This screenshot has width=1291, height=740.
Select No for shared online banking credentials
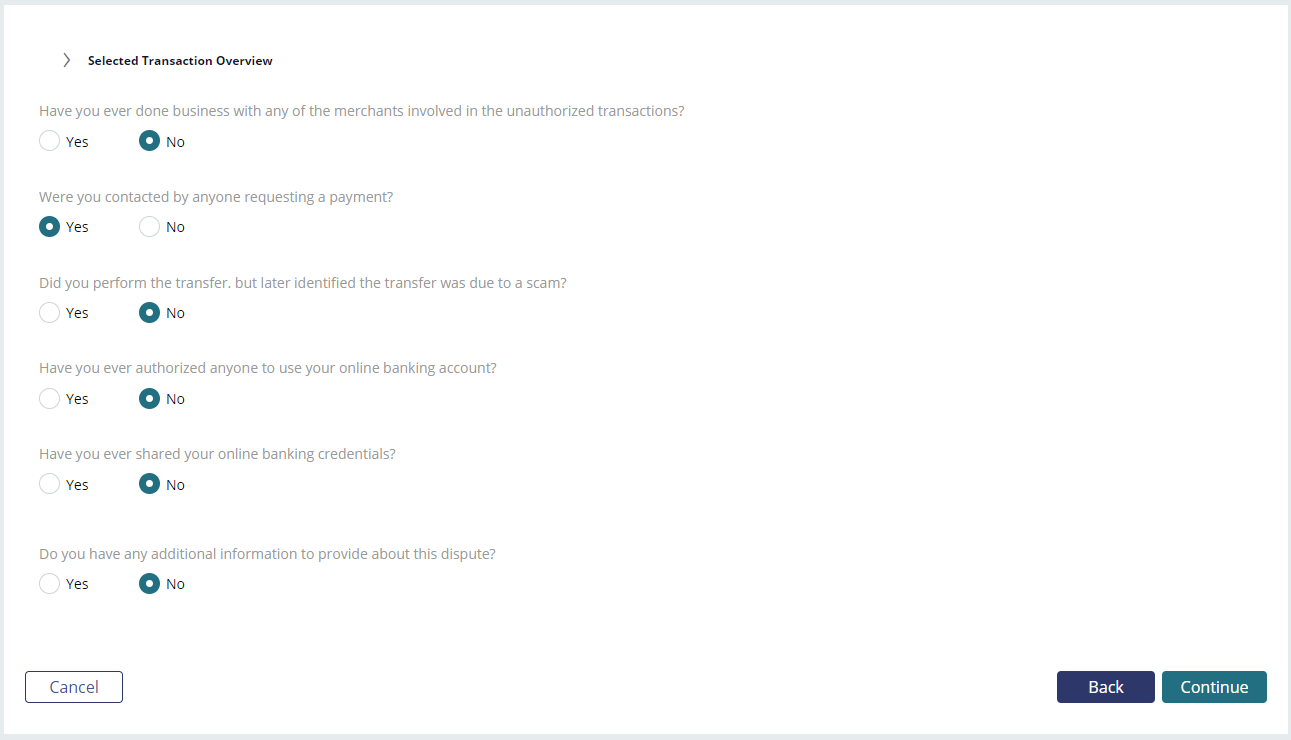pos(149,484)
